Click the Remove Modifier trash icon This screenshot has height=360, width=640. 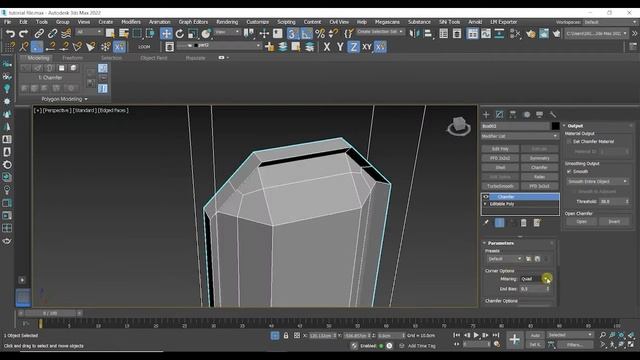click(524, 223)
